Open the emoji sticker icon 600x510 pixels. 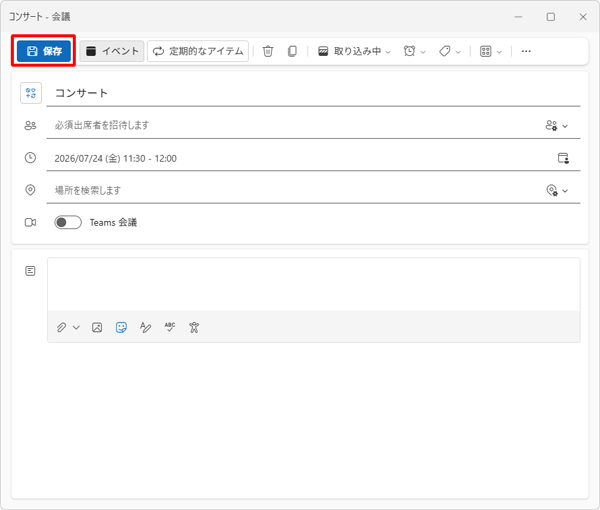(x=121, y=328)
